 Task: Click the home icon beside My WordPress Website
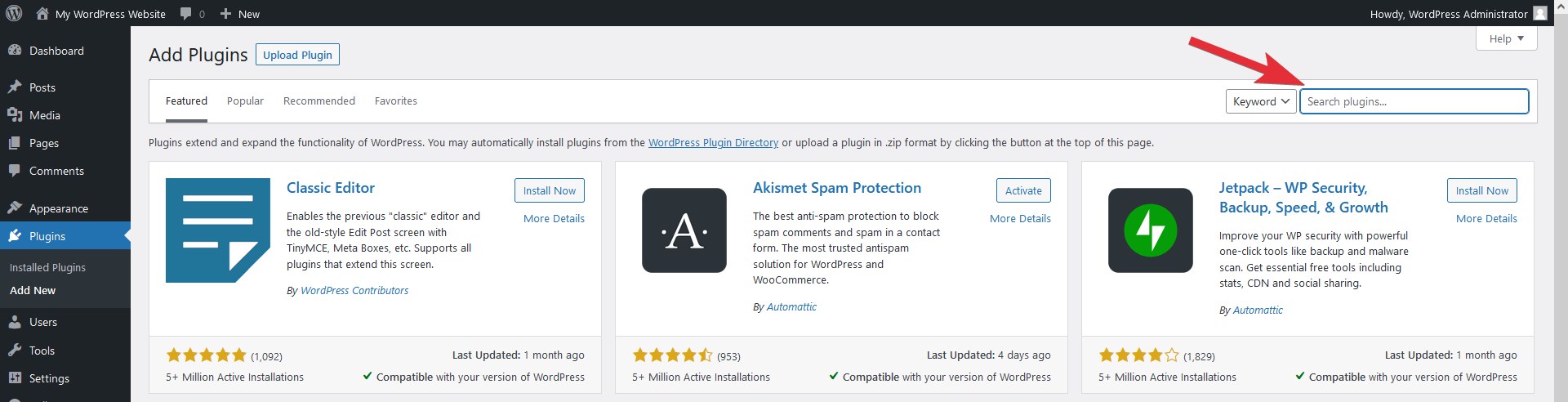pyautogui.click(x=42, y=13)
